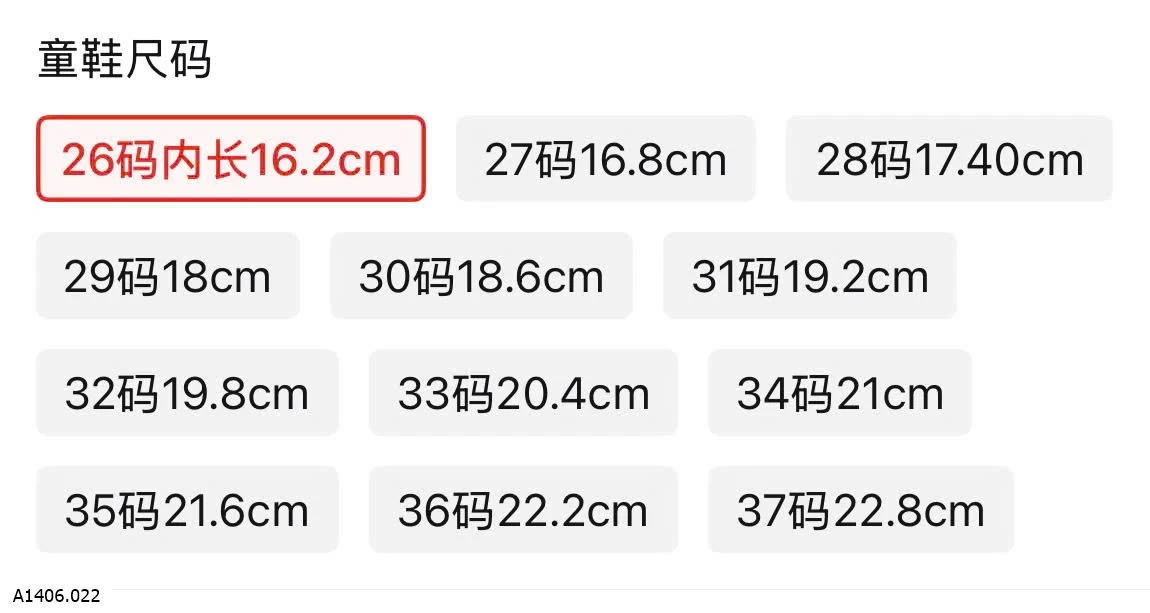
Task: Choose size 27码16.8cm
Action: point(605,158)
